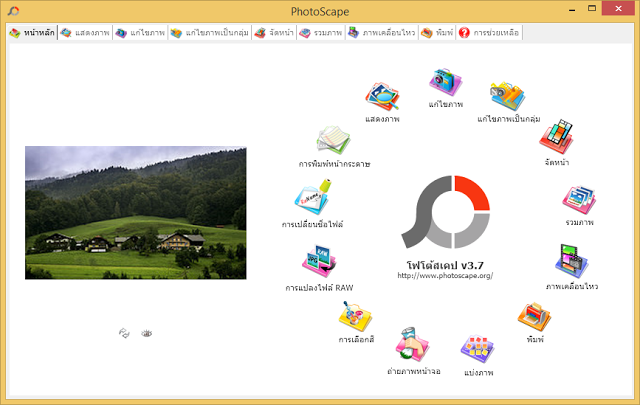Click the landscape preview photo
This screenshot has width=640, height=405.
[x=136, y=213]
